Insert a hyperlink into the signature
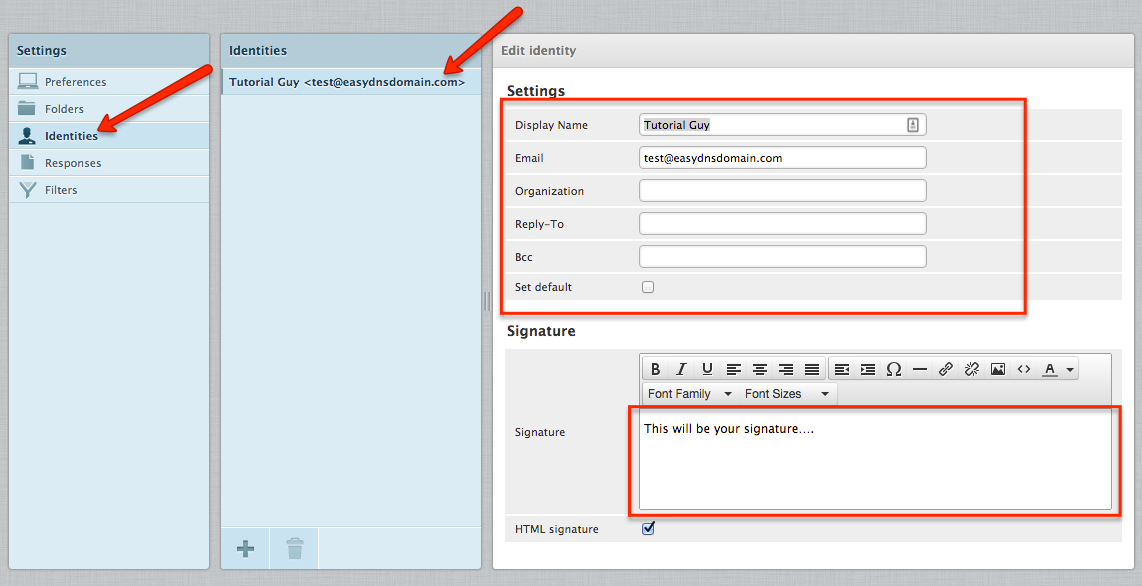 946,369
